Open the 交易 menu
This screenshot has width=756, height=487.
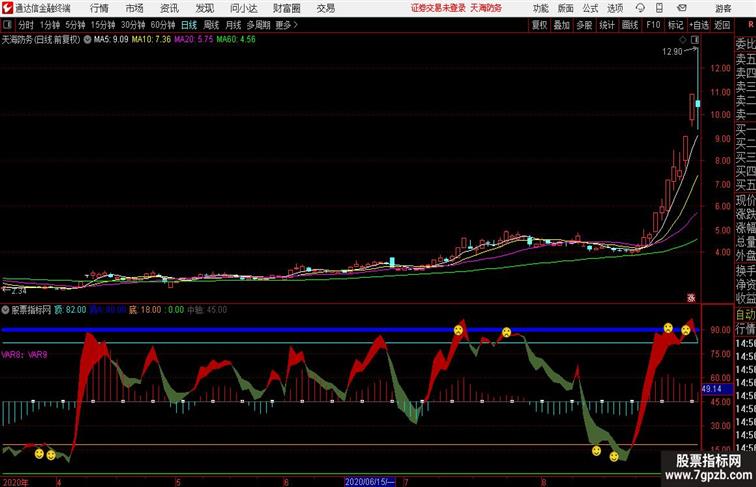[325, 8]
